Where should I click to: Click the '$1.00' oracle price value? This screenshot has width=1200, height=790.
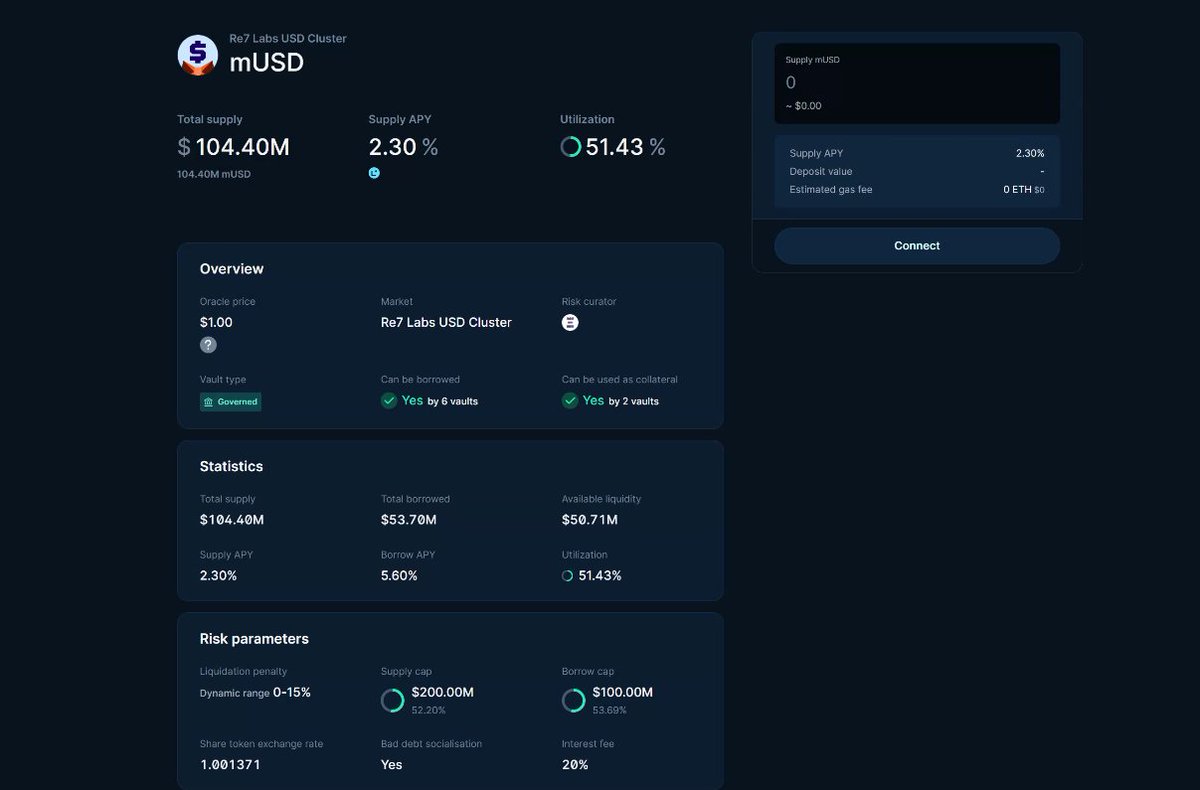(x=216, y=322)
